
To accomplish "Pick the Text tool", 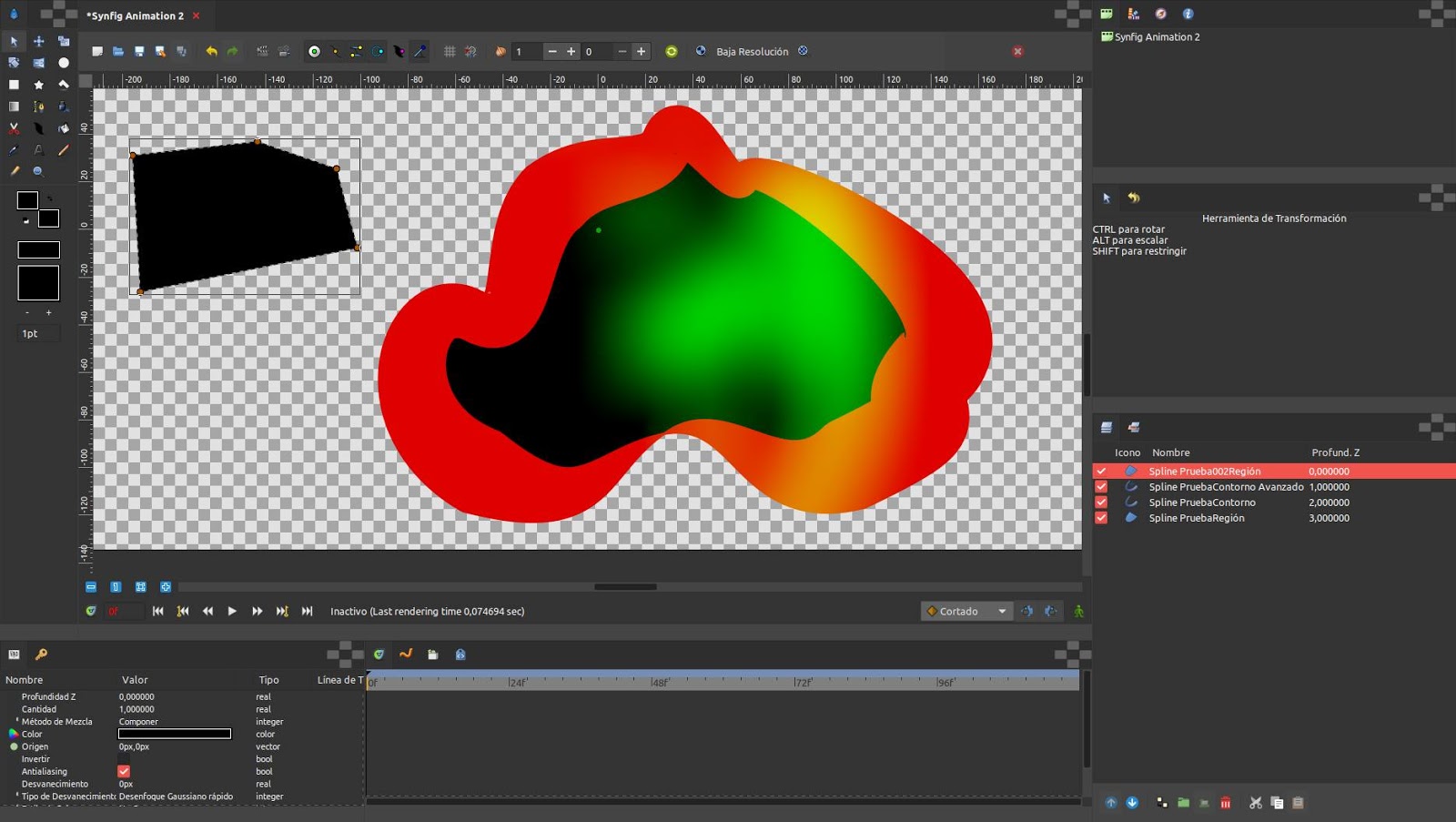I will tap(38, 149).
